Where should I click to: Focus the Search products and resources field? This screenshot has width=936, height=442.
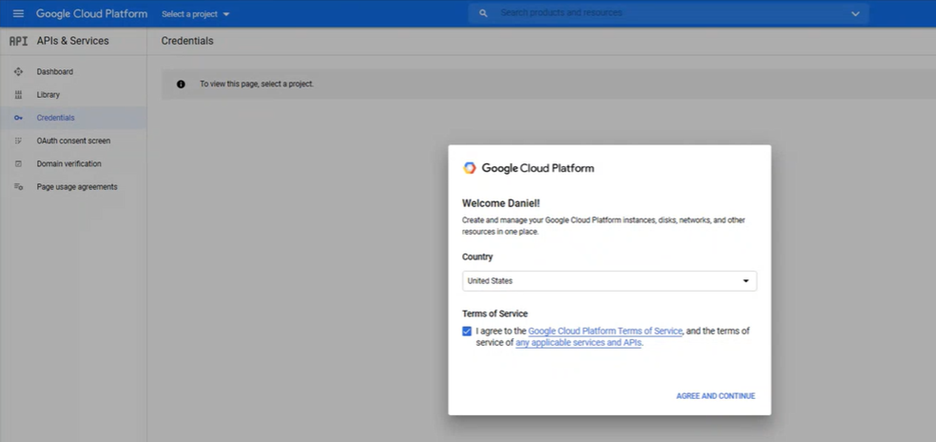pyautogui.click(x=669, y=13)
